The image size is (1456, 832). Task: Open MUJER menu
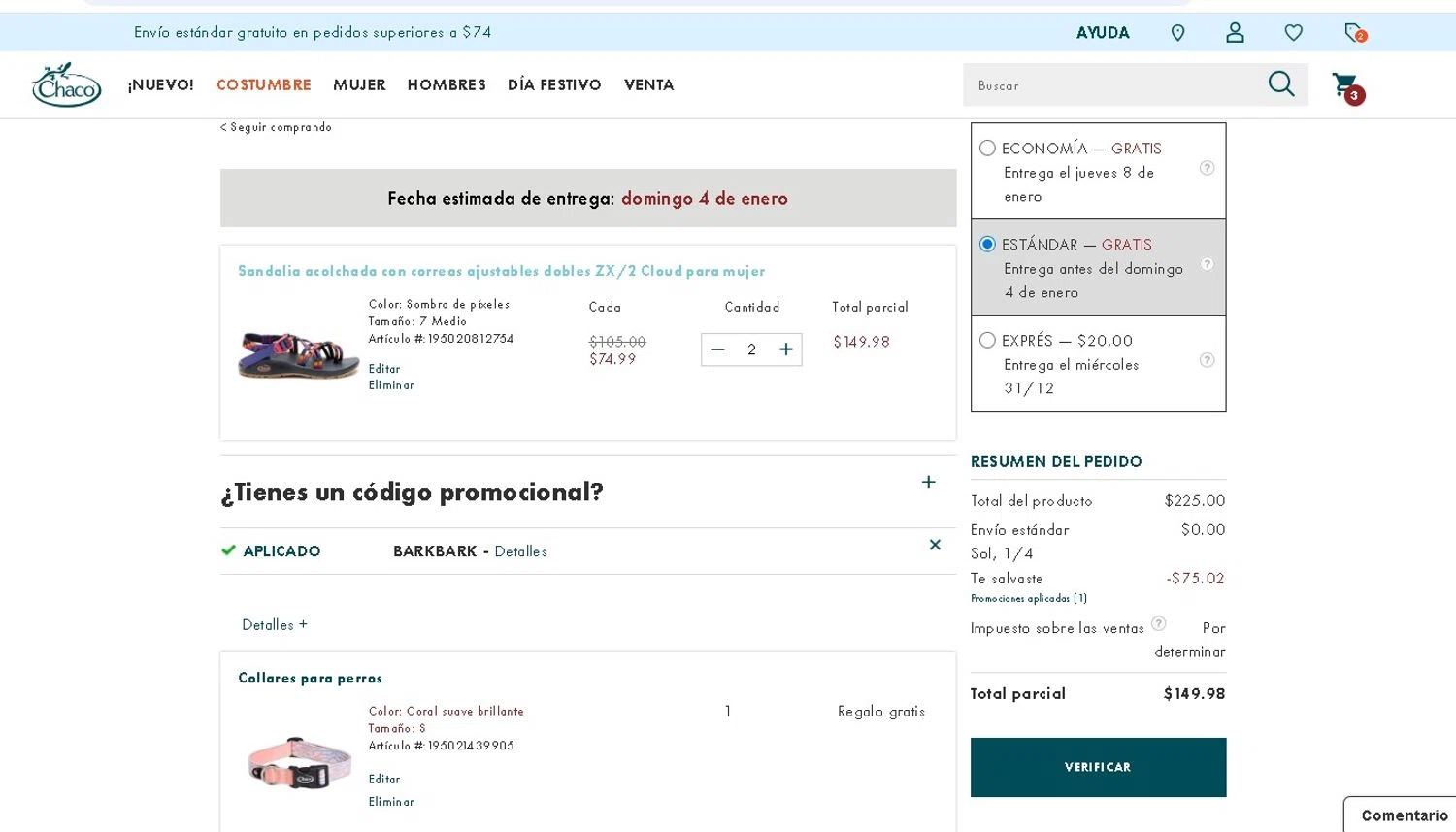(359, 85)
